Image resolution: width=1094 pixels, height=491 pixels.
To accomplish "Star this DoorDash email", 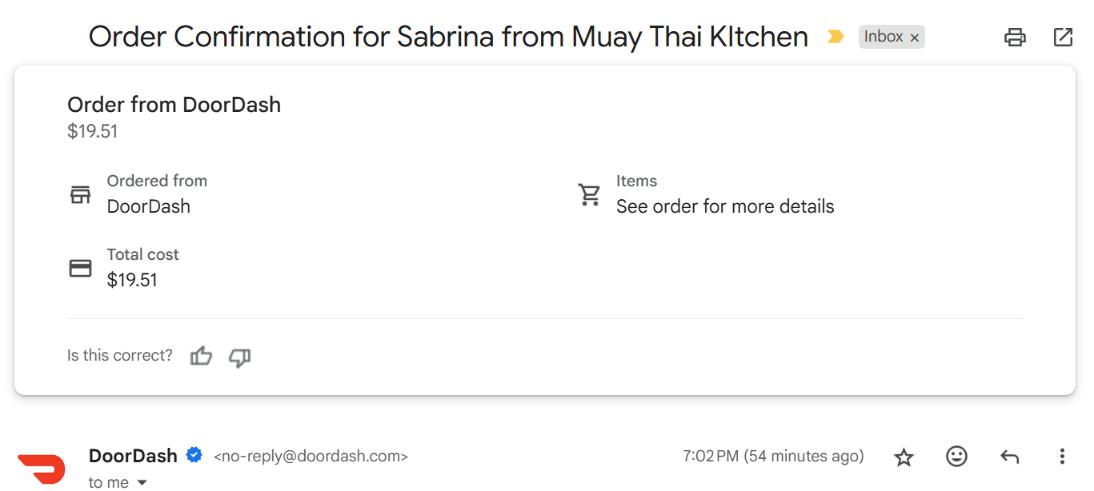I will pos(904,457).
